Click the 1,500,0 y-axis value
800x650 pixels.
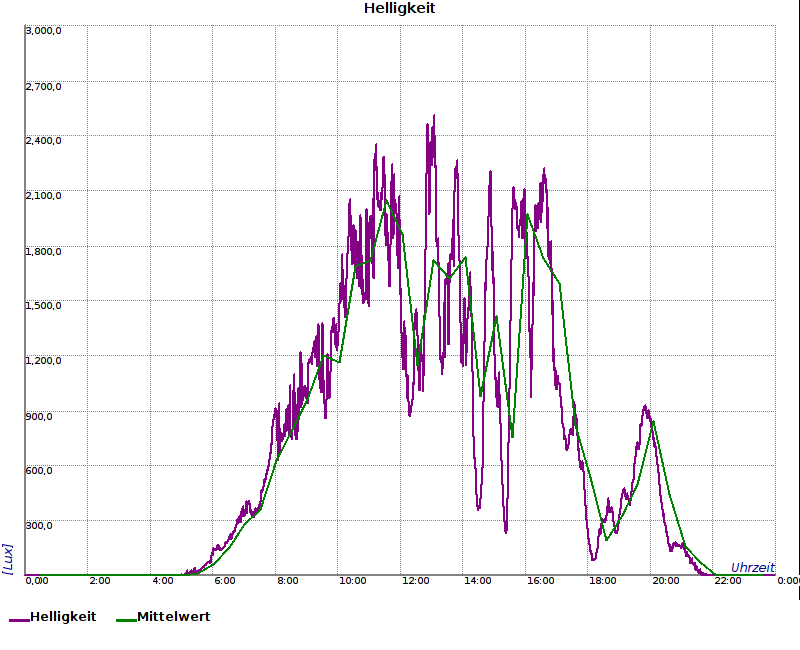tap(43, 305)
